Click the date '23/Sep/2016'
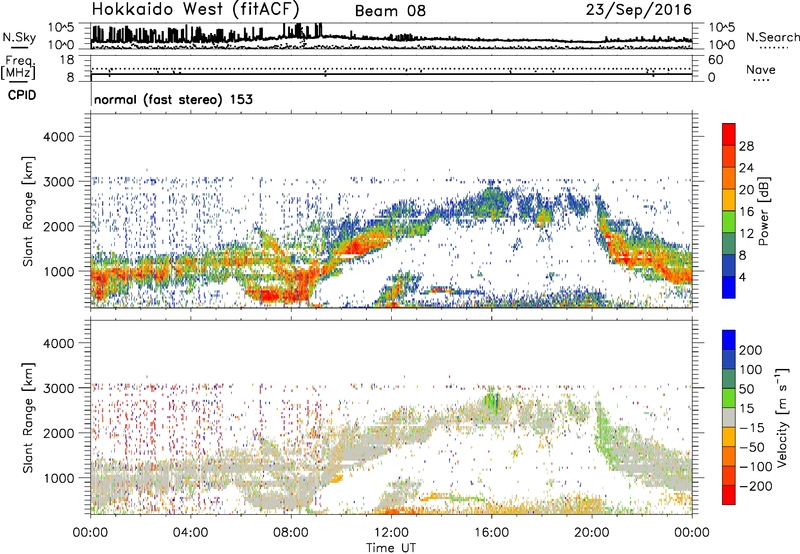The height and width of the screenshot is (554, 800). click(x=639, y=9)
